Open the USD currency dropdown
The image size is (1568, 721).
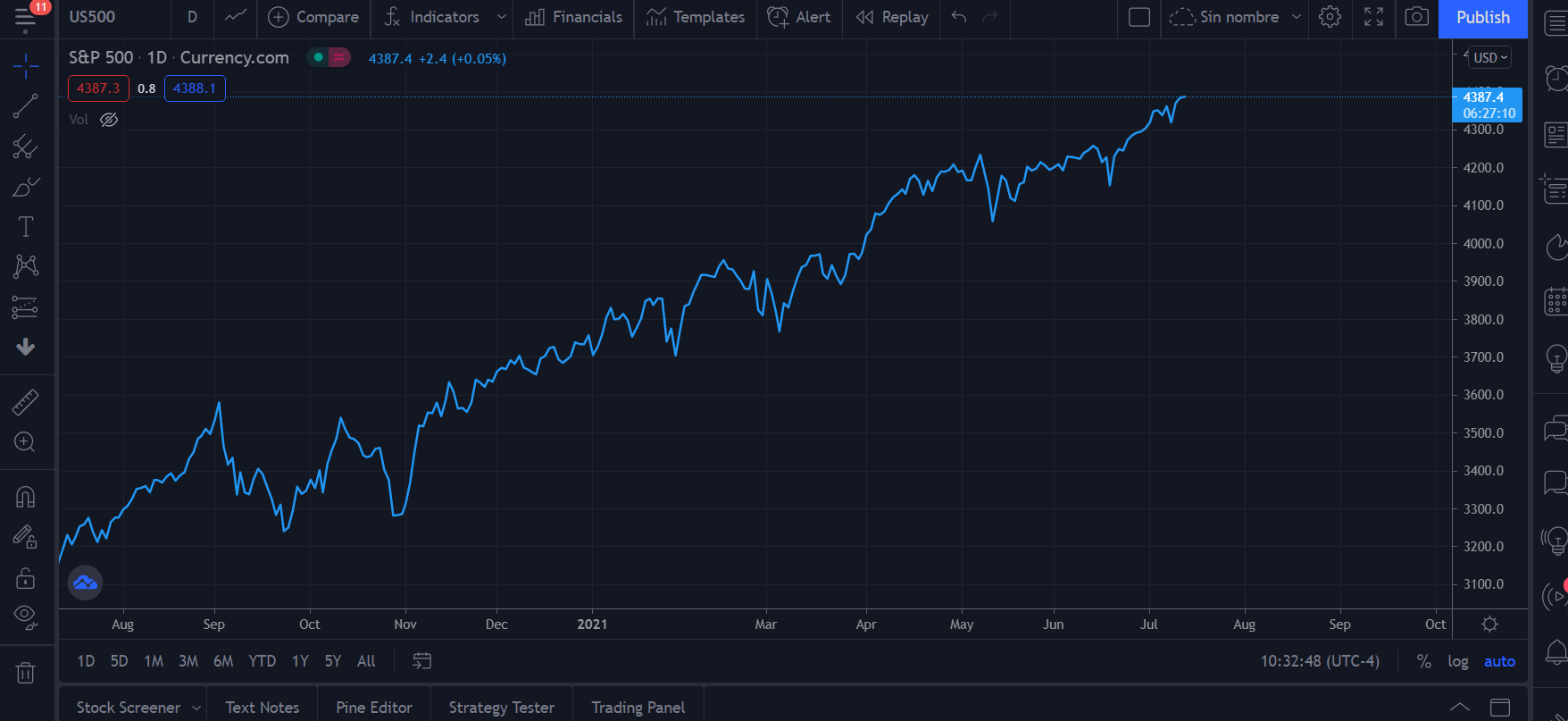point(1490,58)
